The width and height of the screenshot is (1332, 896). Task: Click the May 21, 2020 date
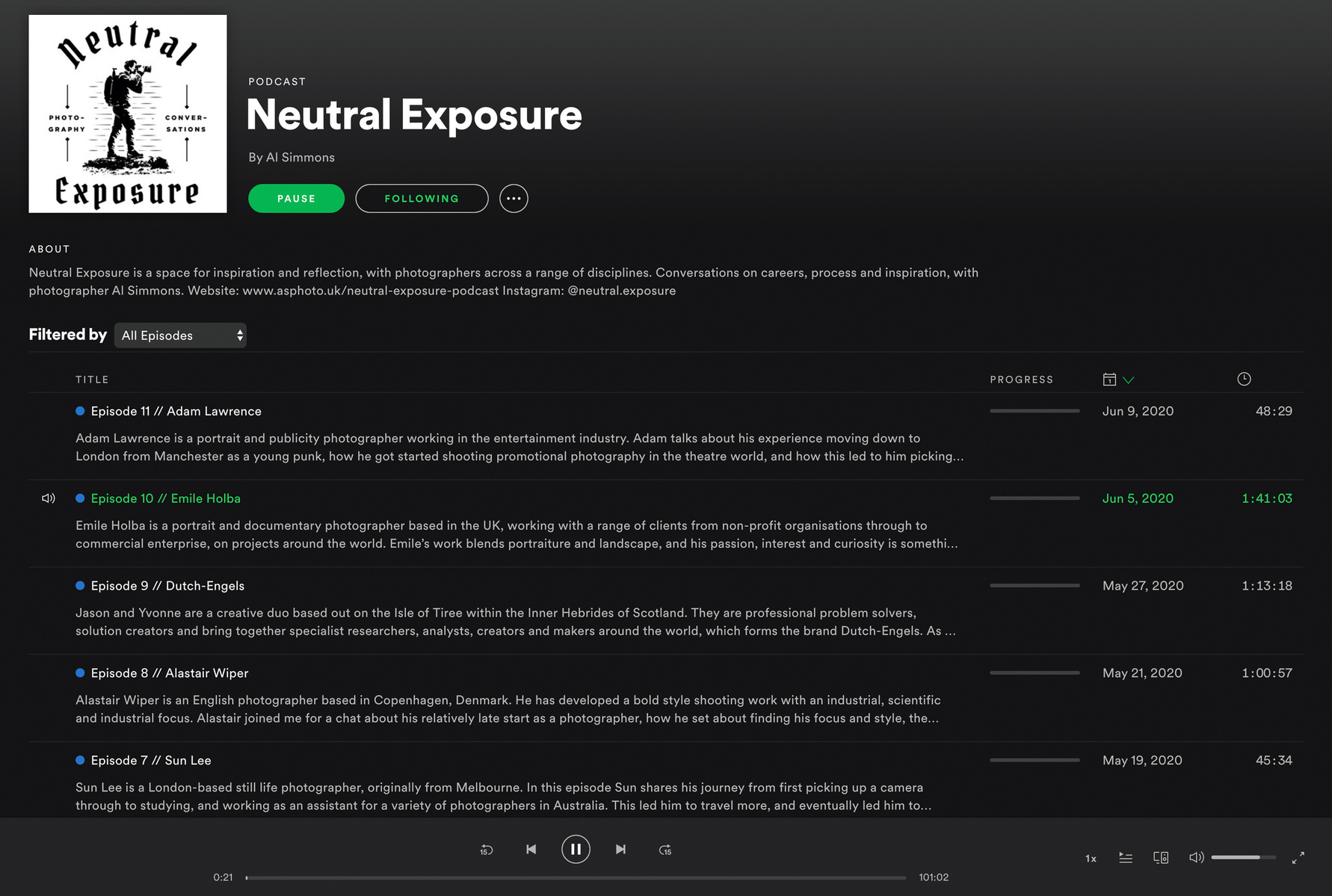(x=1142, y=673)
